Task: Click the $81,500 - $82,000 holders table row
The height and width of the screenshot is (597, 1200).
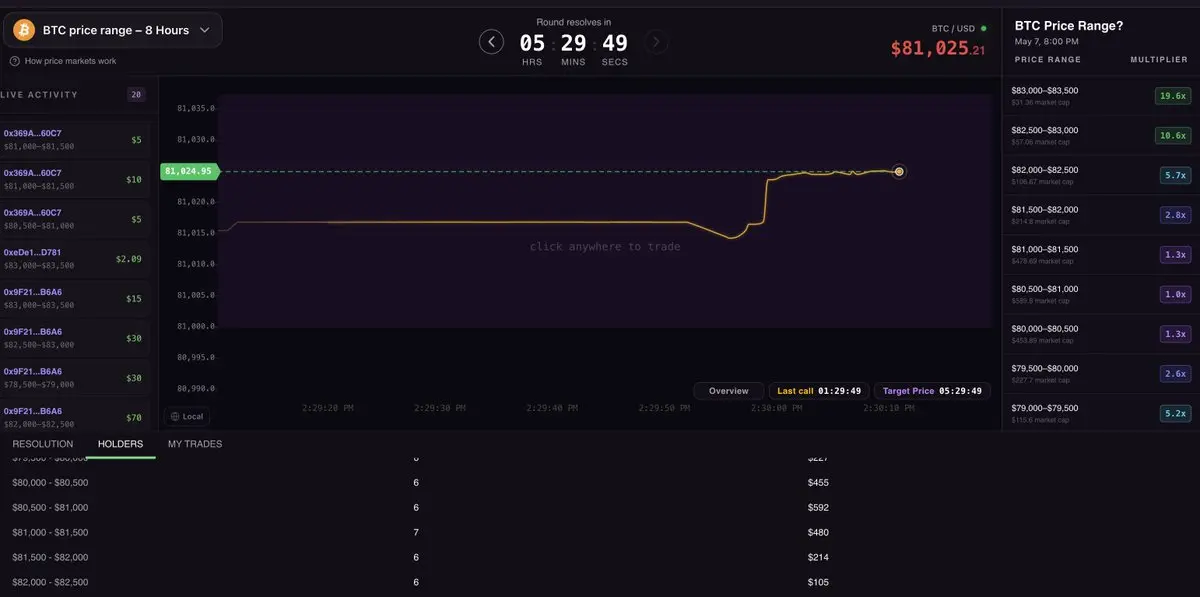Action: pos(600,557)
